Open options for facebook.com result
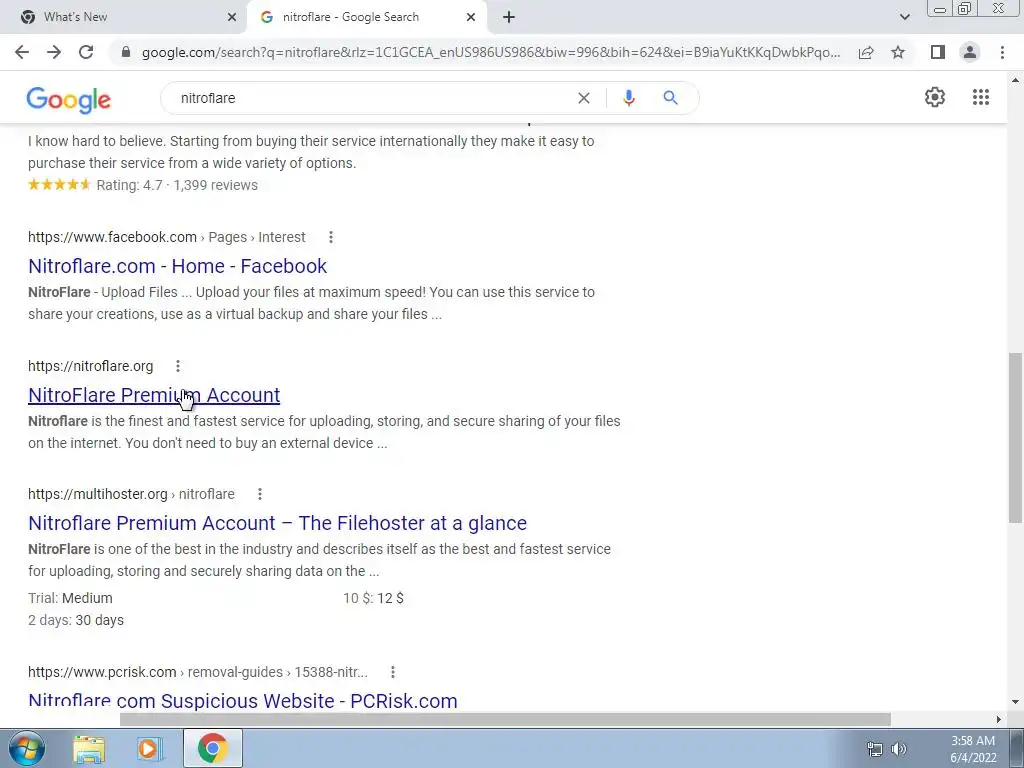Image resolution: width=1024 pixels, height=768 pixels. [x=330, y=237]
